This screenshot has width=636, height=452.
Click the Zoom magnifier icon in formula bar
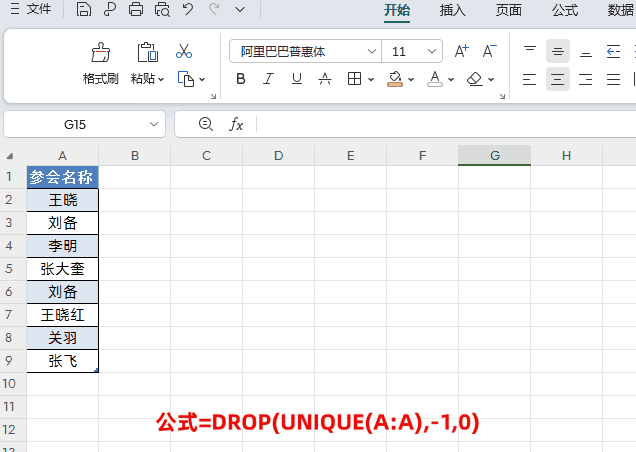click(x=206, y=124)
